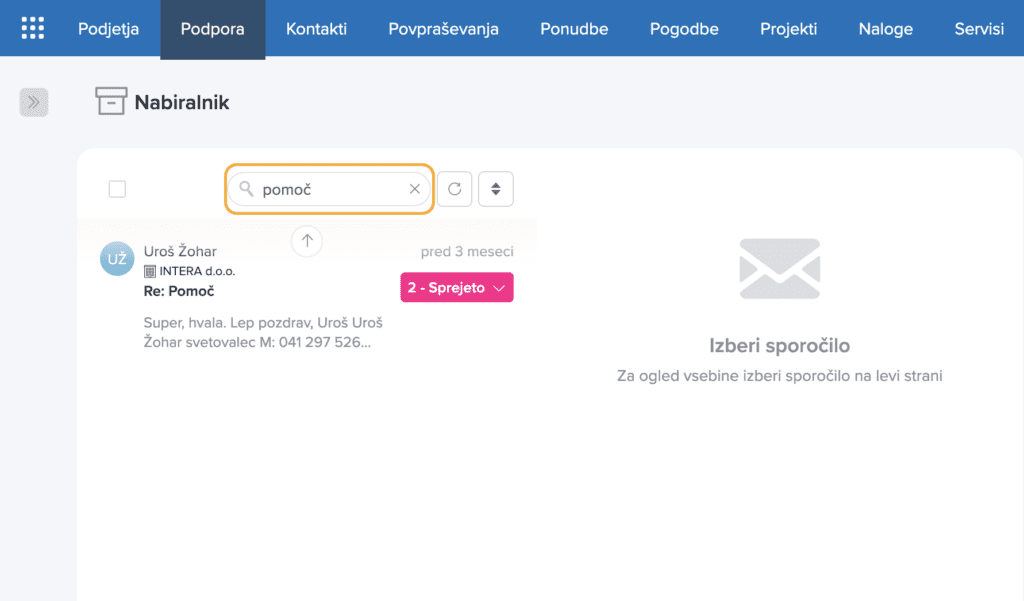Switch to the Kontakti tab
The width and height of the screenshot is (1024, 601).
coord(316,29)
